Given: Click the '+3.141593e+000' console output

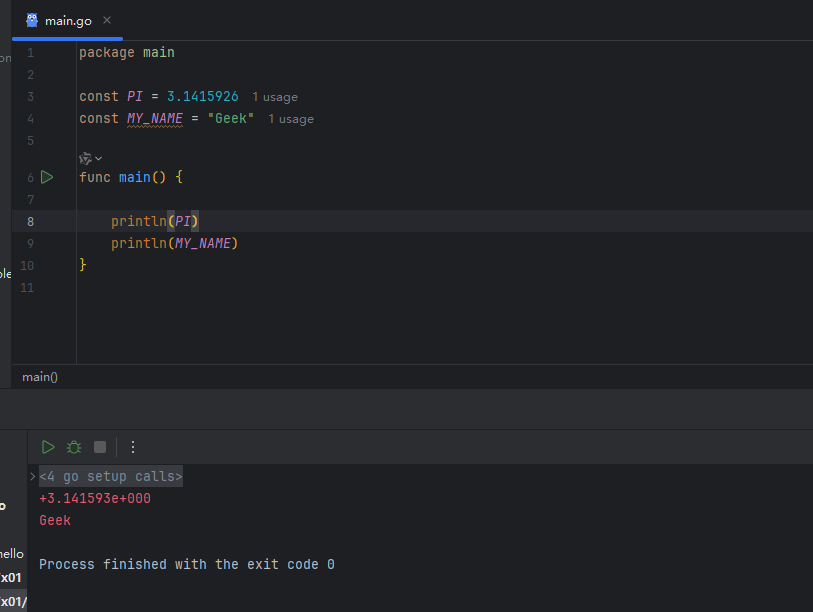Looking at the screenshot, I should click(x=95, y=498).
